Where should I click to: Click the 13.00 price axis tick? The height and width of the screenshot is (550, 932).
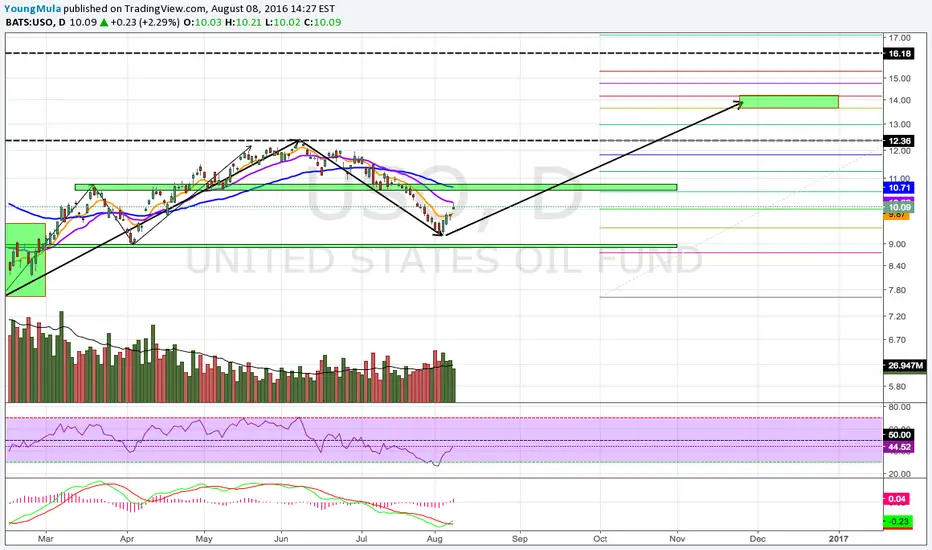click(900, 124)
